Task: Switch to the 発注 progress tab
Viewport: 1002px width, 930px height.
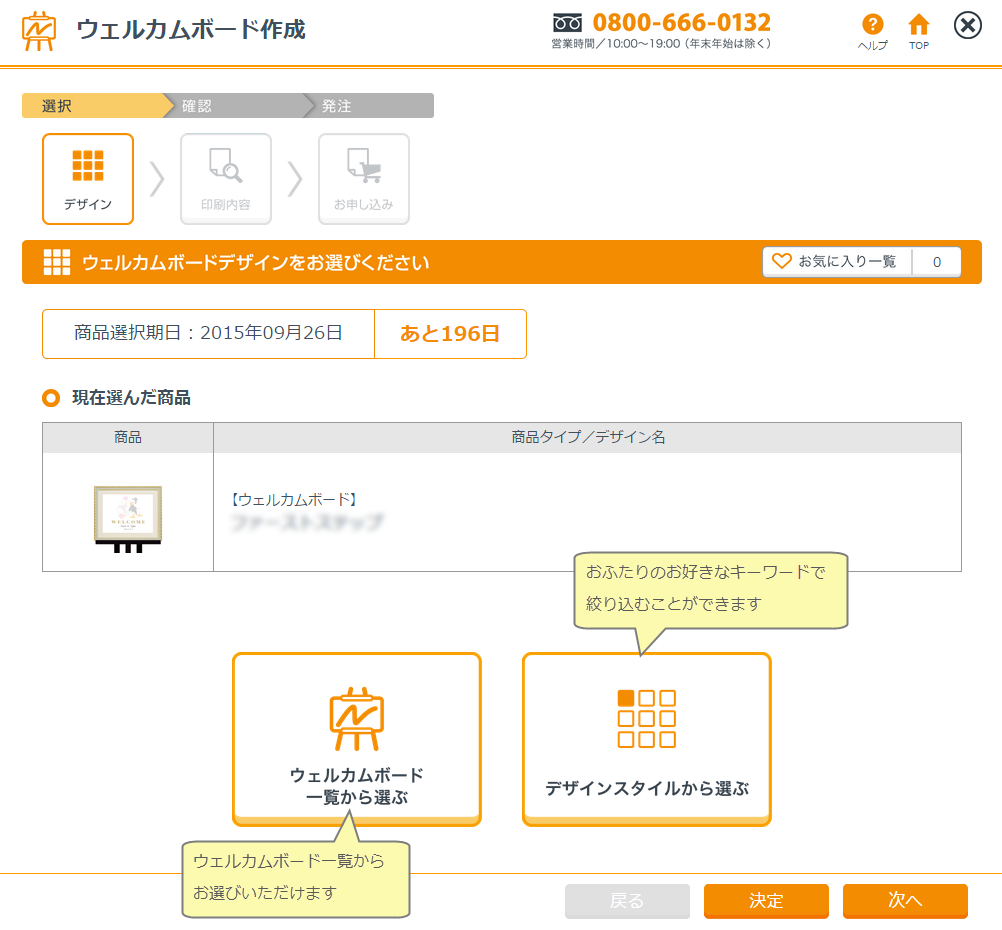Action: [370, 106]
